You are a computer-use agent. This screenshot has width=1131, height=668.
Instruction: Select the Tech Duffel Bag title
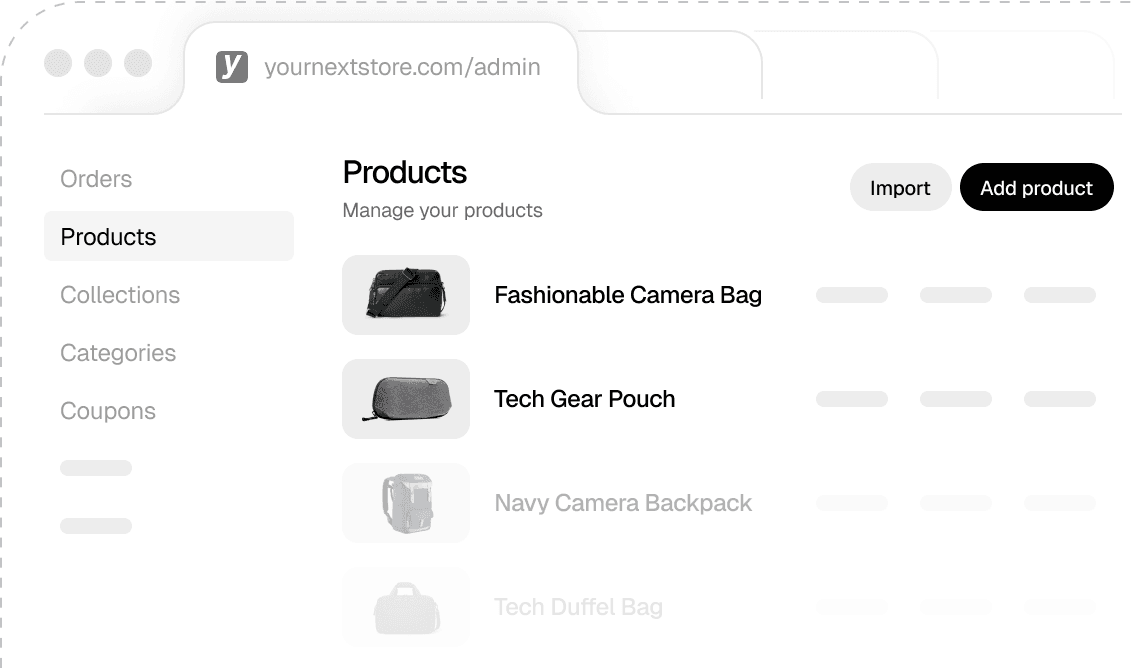(578, 607)
